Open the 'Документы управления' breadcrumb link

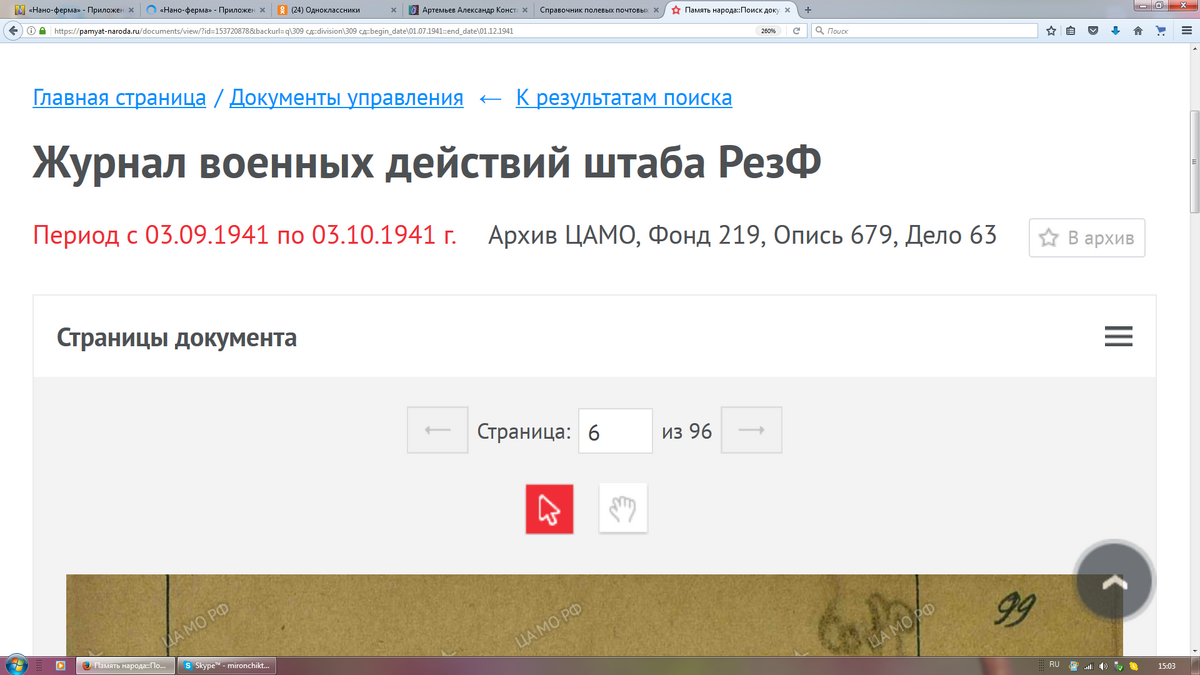click(x=346, y=98)
